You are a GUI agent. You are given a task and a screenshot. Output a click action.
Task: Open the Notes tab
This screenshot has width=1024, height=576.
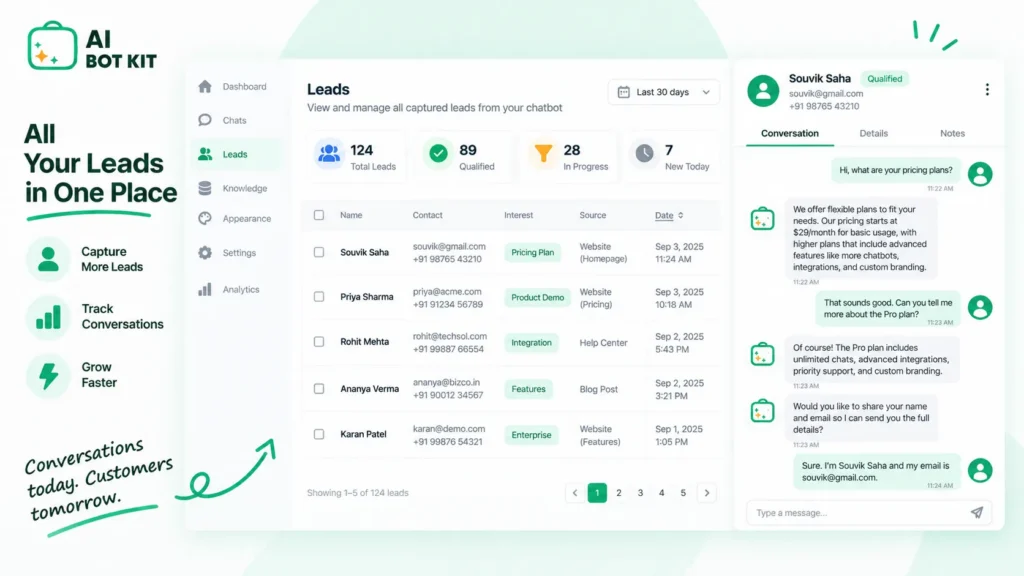[952, 133]
